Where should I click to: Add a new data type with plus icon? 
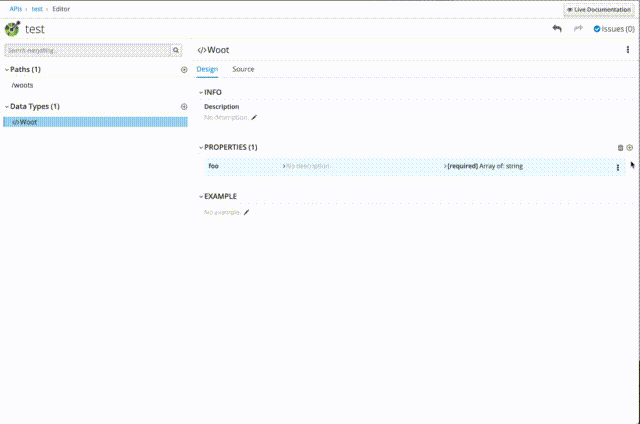(x=184, y=107)
